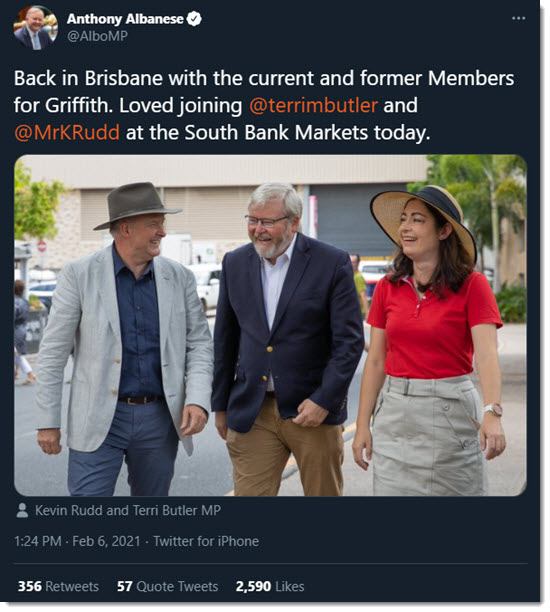
Task: View tagged Kevin Rudd and Terri Butler MP
Action: click(128, 510)
